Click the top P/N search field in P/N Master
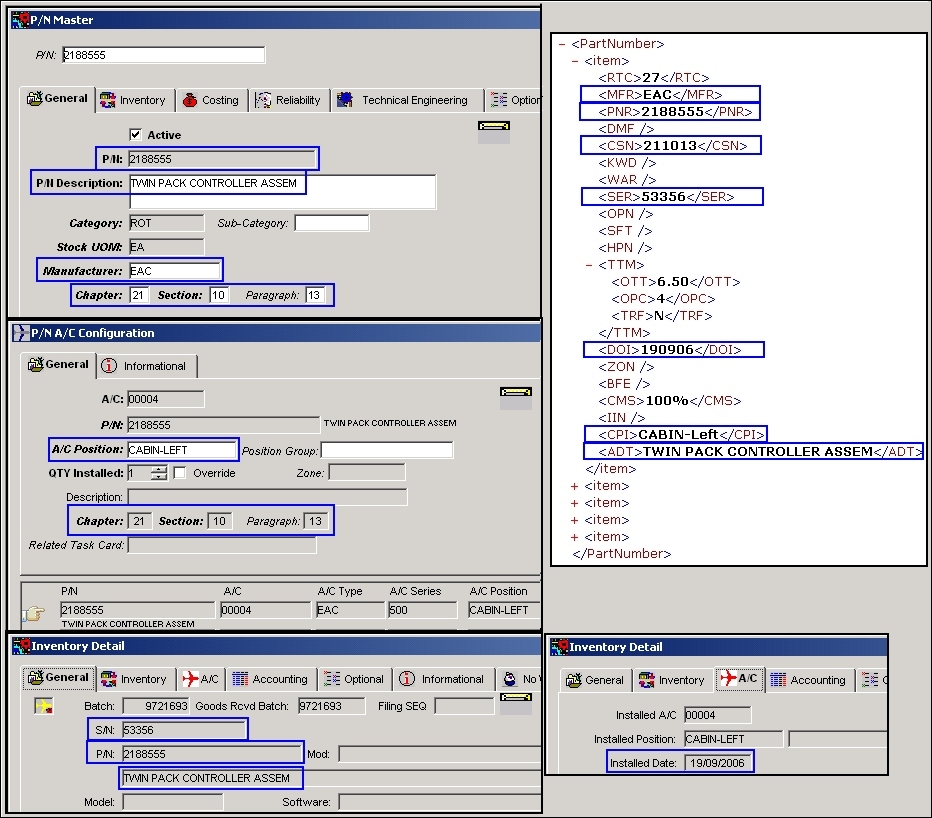The width and height of the screenshot is (932, 818). click(163, 55)
